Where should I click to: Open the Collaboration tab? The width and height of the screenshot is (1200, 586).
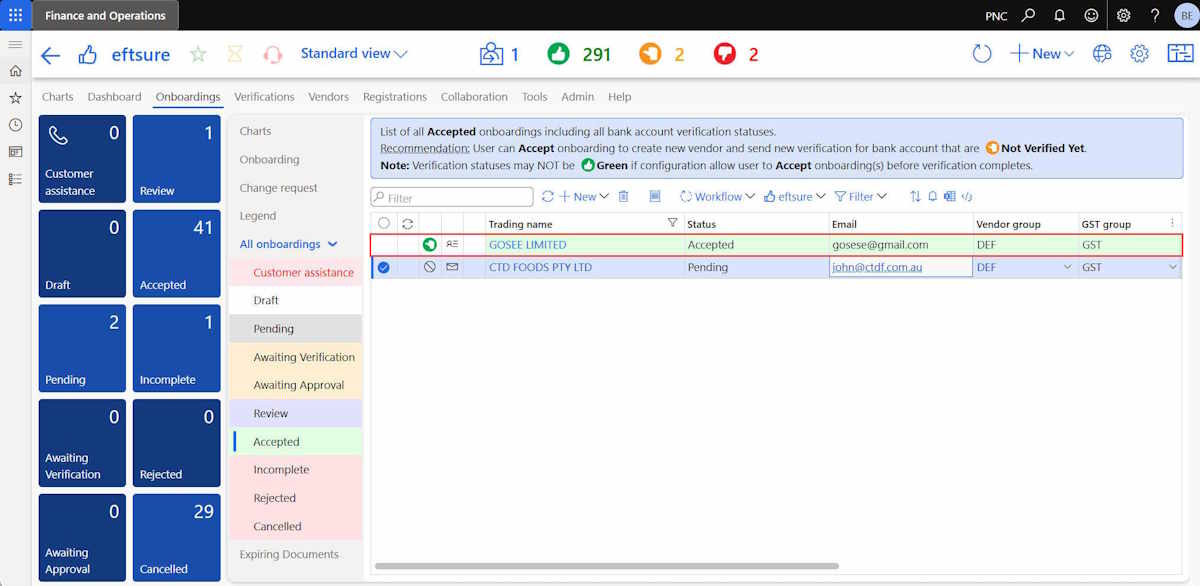click(x=474, y=97)
